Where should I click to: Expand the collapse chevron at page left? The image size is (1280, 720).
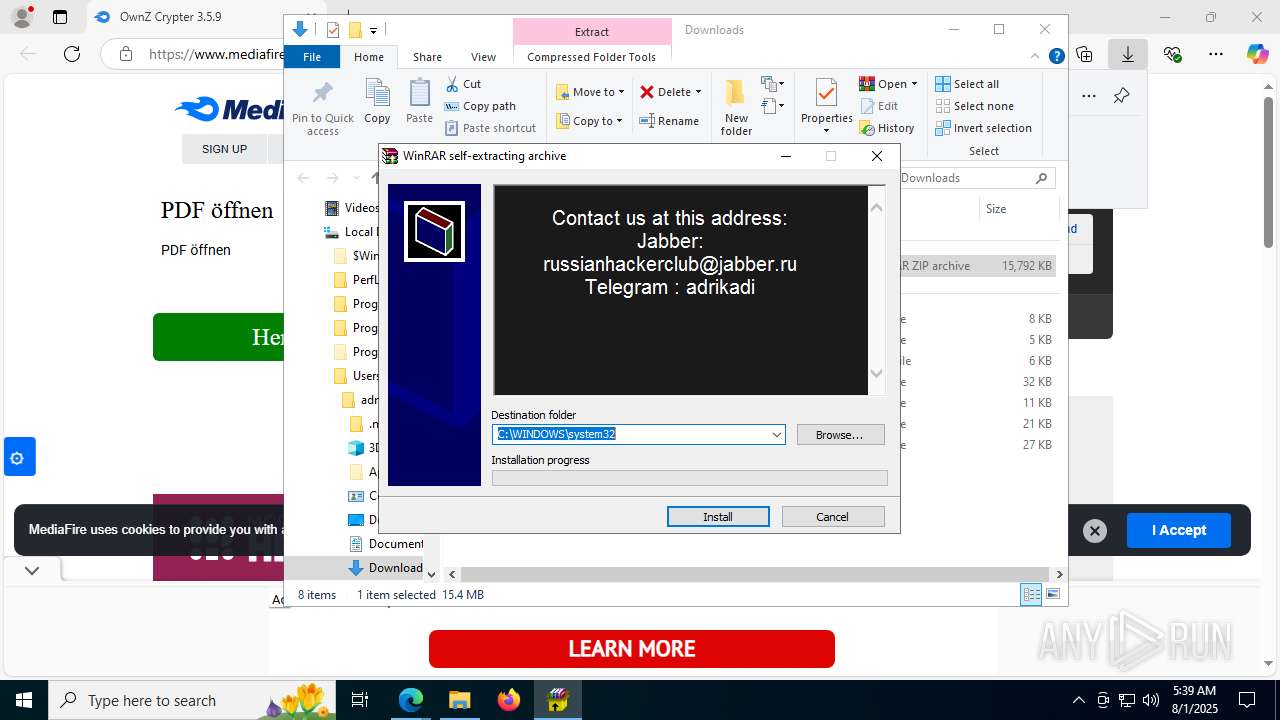pos(32,570)
